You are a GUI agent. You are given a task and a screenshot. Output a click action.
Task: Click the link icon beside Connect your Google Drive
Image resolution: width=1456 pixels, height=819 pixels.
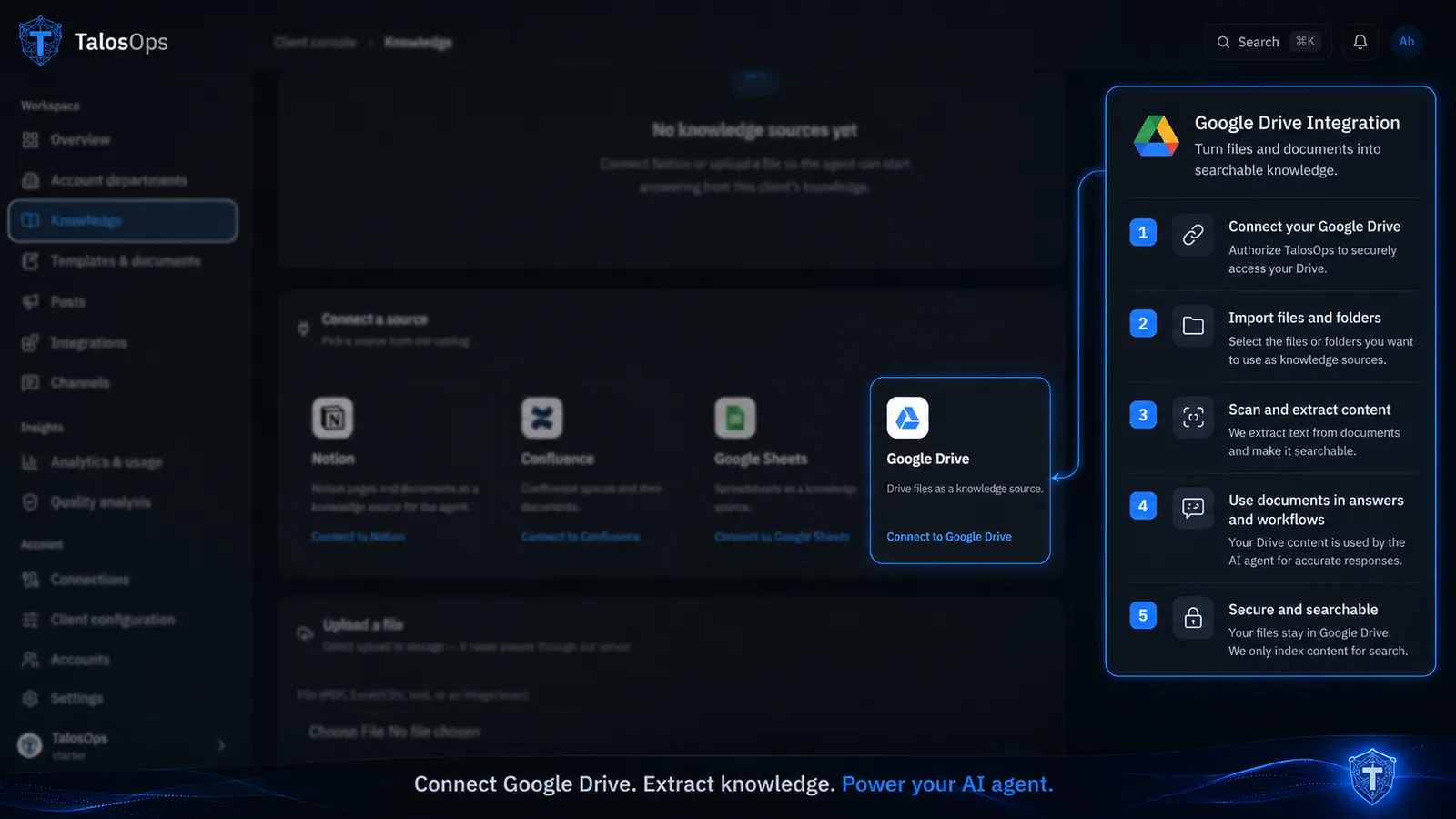1193,235
